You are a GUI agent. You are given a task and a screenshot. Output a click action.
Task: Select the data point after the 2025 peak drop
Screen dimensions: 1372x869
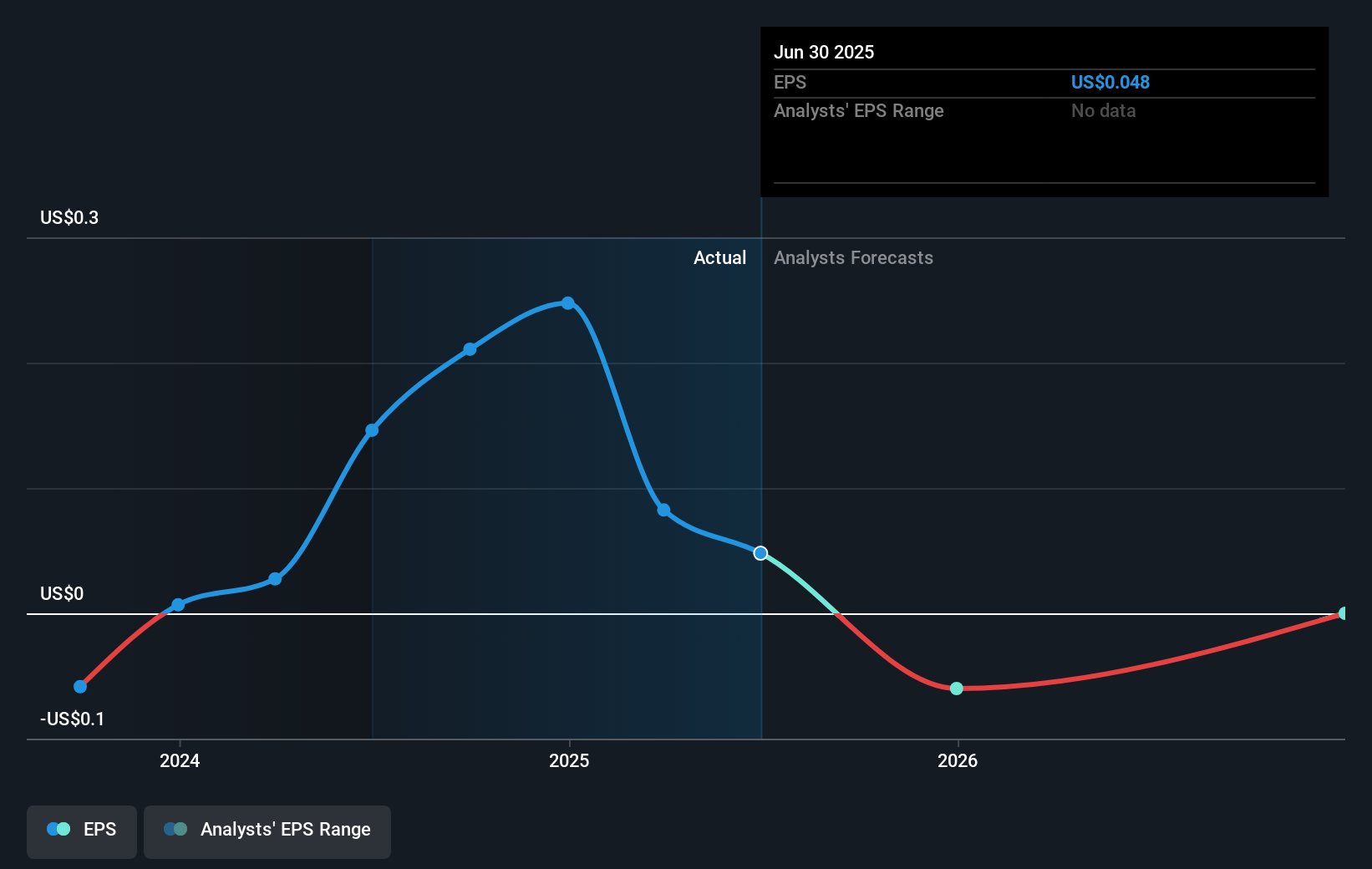coord(663,510)
